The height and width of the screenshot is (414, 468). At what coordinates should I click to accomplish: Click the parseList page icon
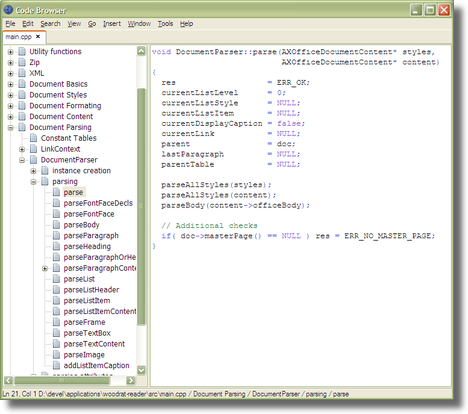(56, 279)
